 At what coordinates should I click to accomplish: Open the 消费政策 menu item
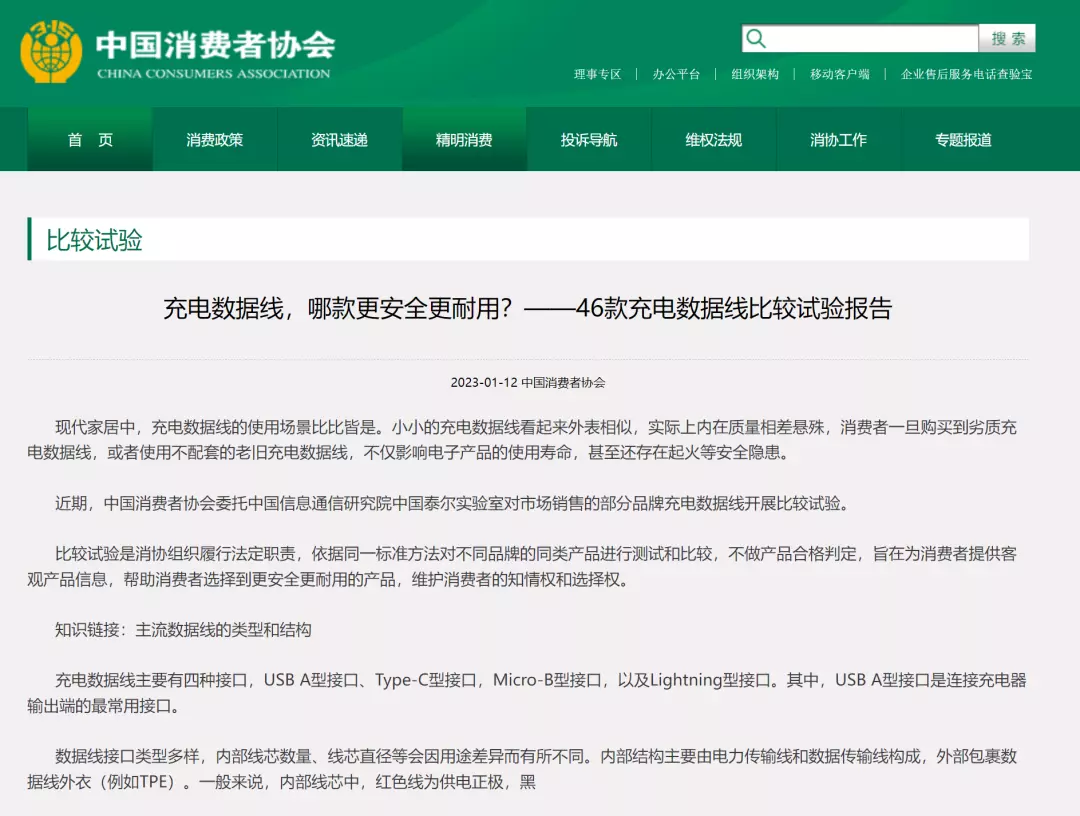pyautogui.click(x=214, y=140)
